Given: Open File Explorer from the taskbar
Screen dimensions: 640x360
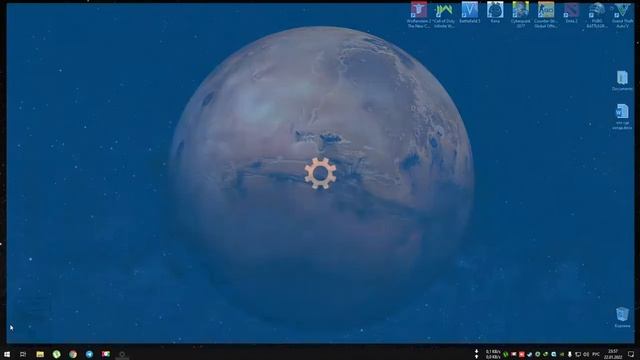Looking at the screenshot, I should [40, 354].
